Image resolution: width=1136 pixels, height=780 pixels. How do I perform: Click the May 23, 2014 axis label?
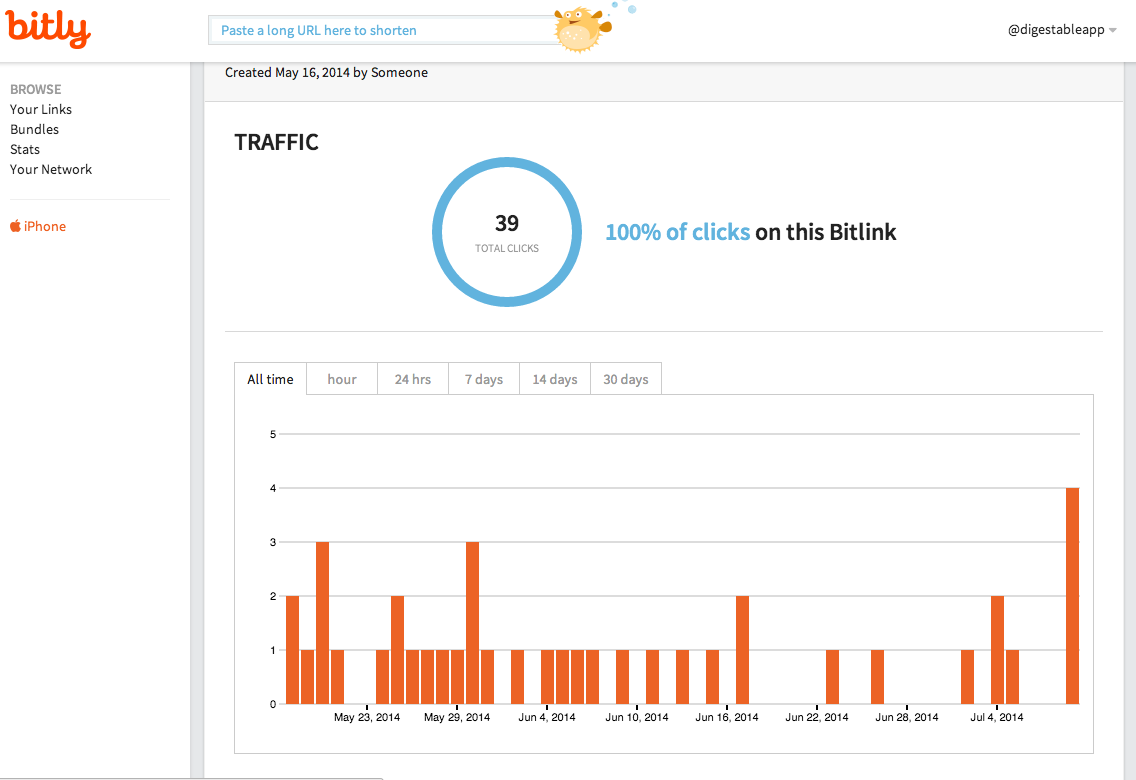(x=367, y=717)
